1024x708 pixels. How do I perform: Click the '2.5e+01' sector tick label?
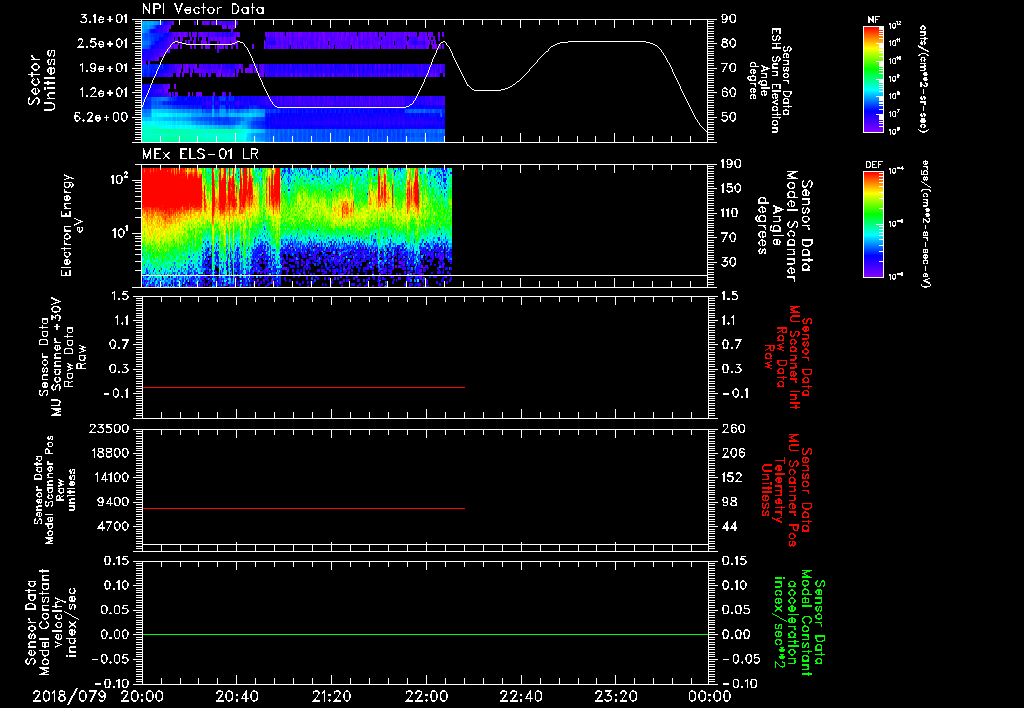(104, 43)
